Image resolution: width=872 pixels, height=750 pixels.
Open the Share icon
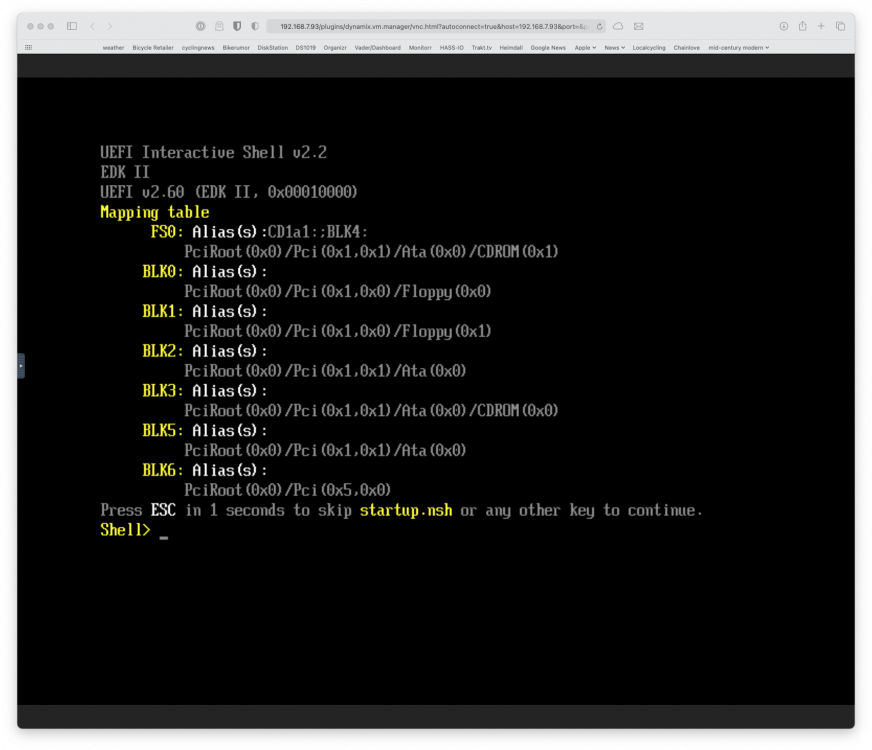802,26
